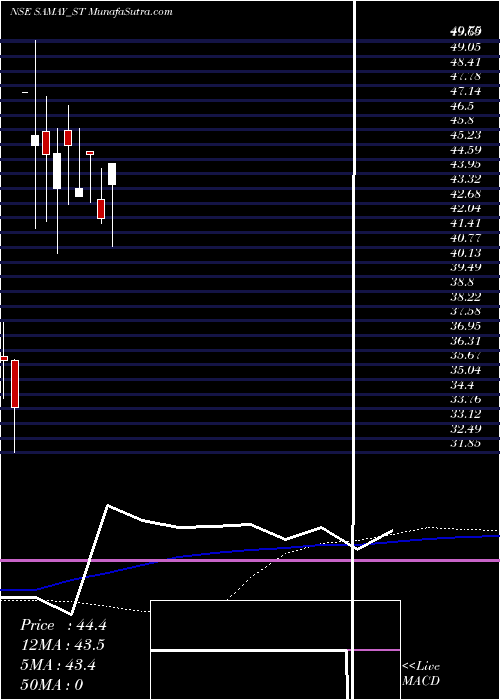Click the 42.68 price axis label
Viewport: 500px width, 700px height.
[466, 194]
